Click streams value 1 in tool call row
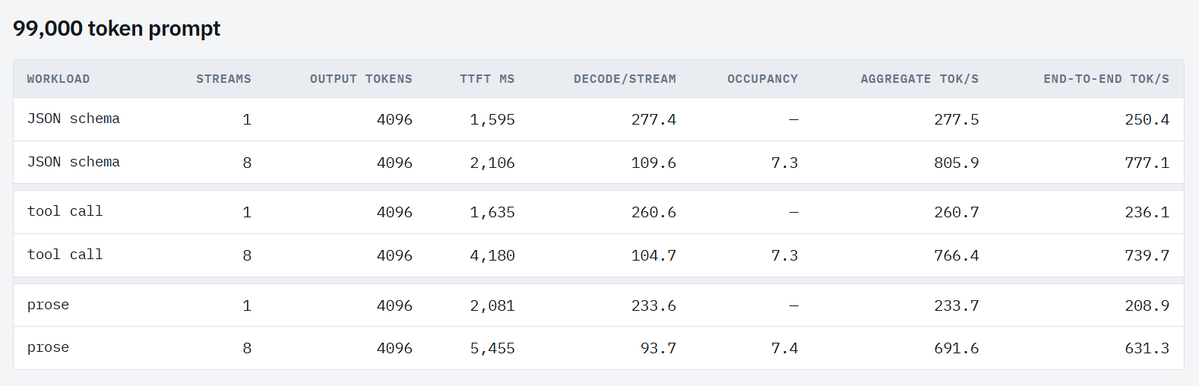This screenshot has width=1199, height=386. (247, 212)
